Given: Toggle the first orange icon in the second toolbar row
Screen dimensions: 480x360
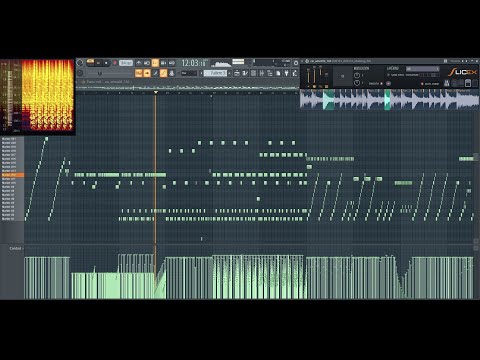Looking at the screenshot, I should (x=139, y=73).
